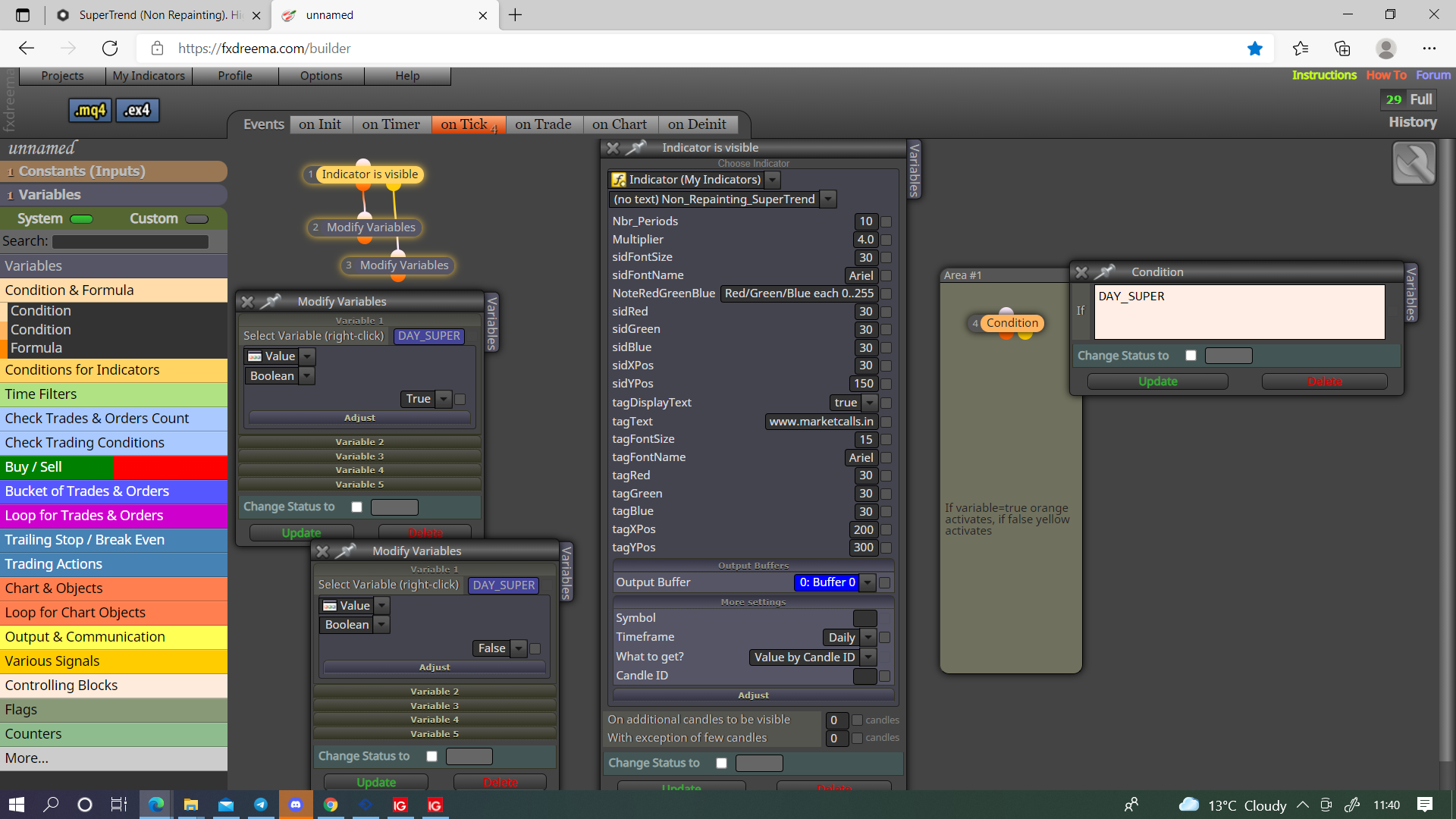Tick the checkbox next to Nbr_Periods
The width and height of the screenshot is (1456, 819).
(x=886, y=221)
